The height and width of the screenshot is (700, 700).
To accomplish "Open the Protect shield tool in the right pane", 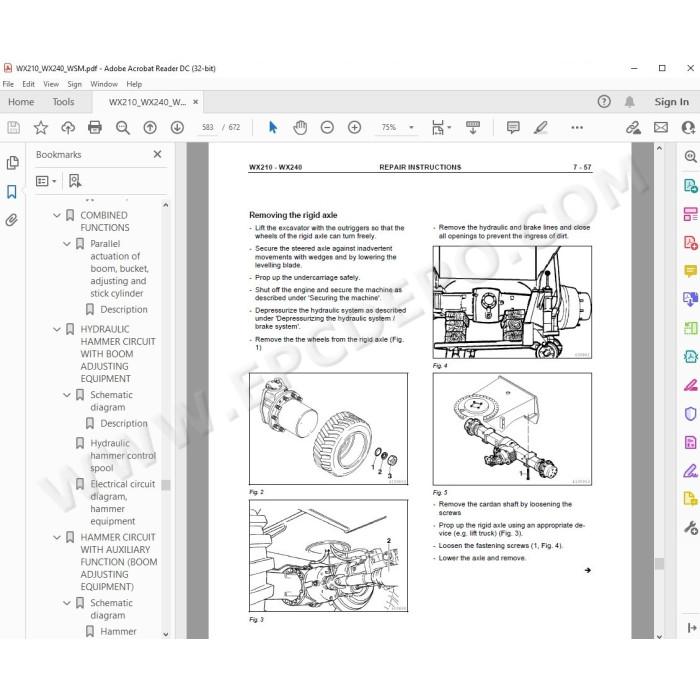I will pyautogui.click(x=690, y=414).
